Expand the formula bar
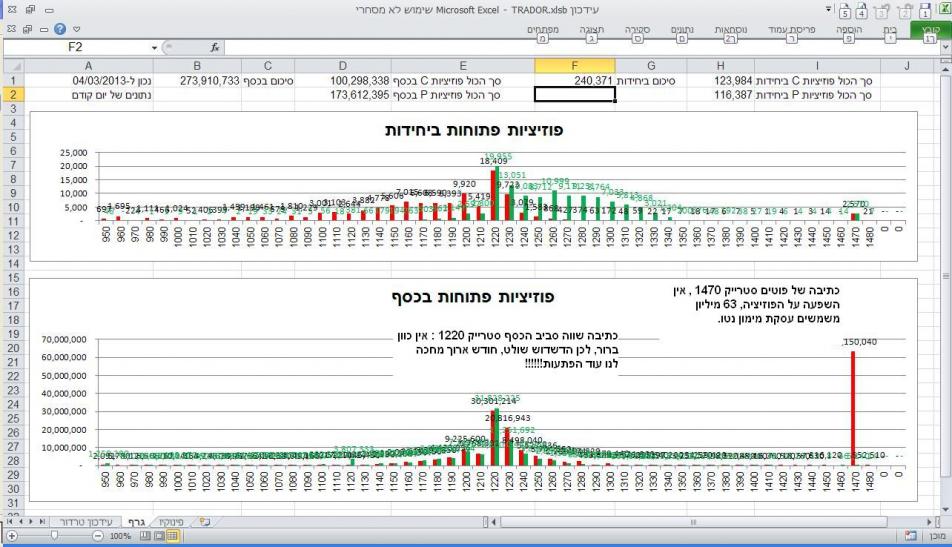 point(943,47)
